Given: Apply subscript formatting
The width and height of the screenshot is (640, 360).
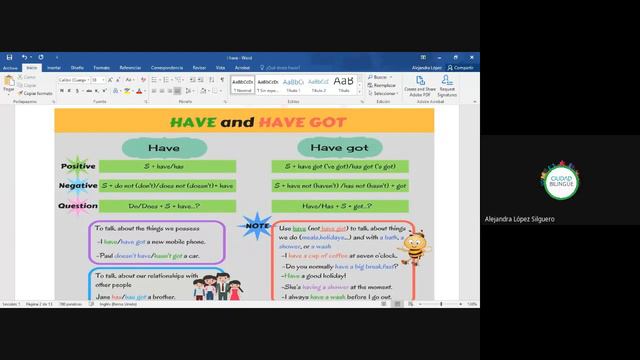Looking at the screenshot, I should (97, 91).
